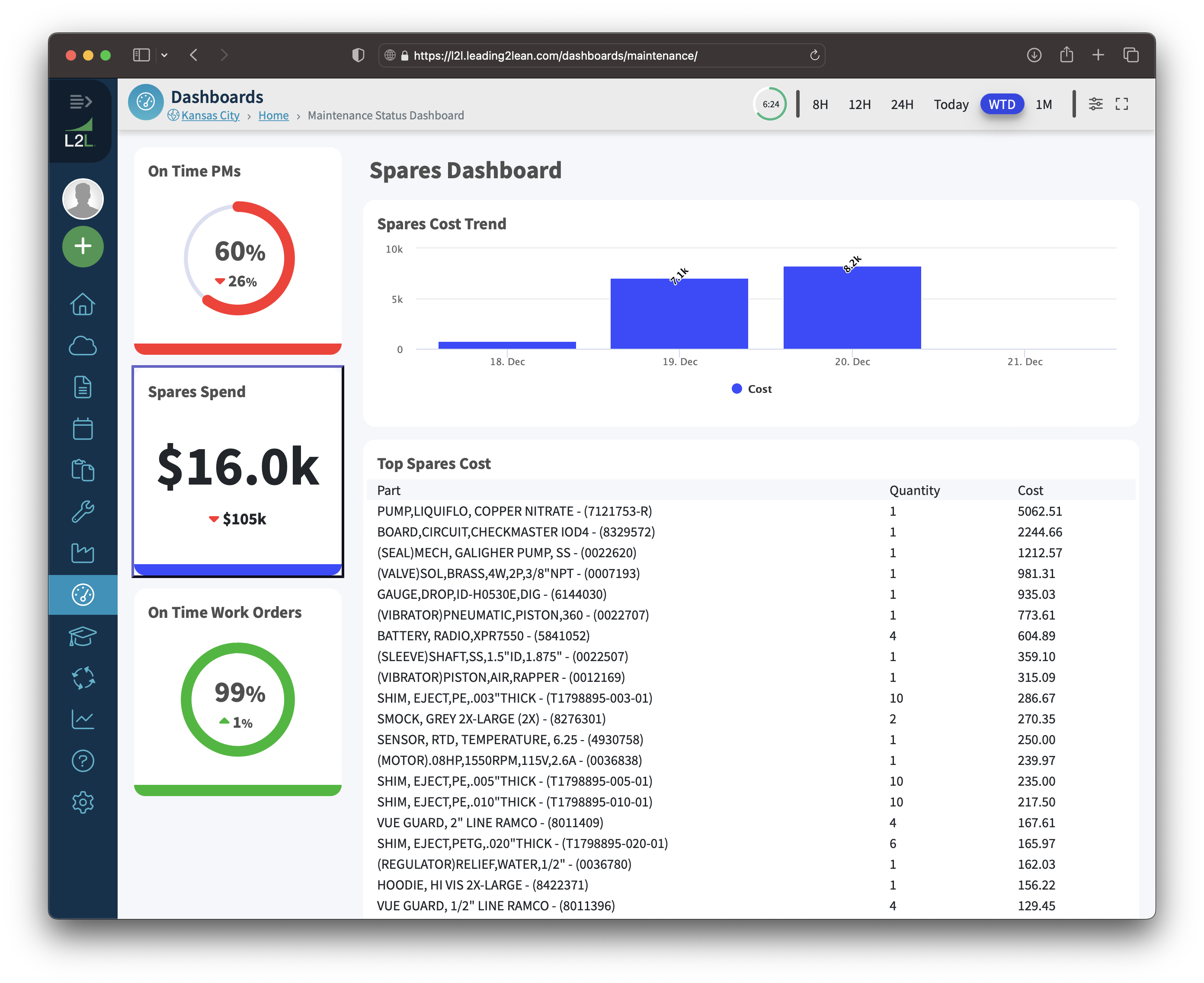Sort by the Cost column header
1204x983 pixels.
tap(1030, 490)
